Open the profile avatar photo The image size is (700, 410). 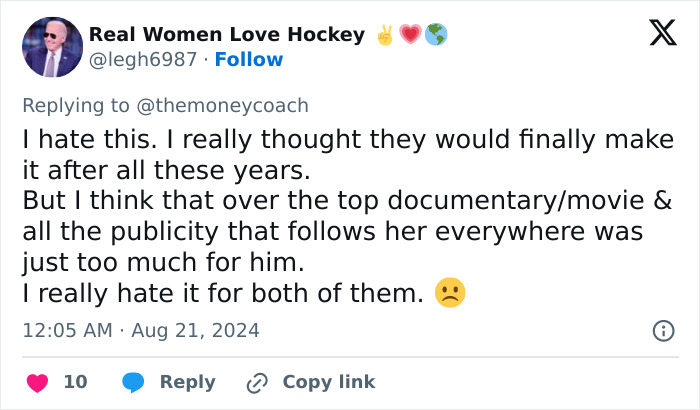[x=52, y=47]
